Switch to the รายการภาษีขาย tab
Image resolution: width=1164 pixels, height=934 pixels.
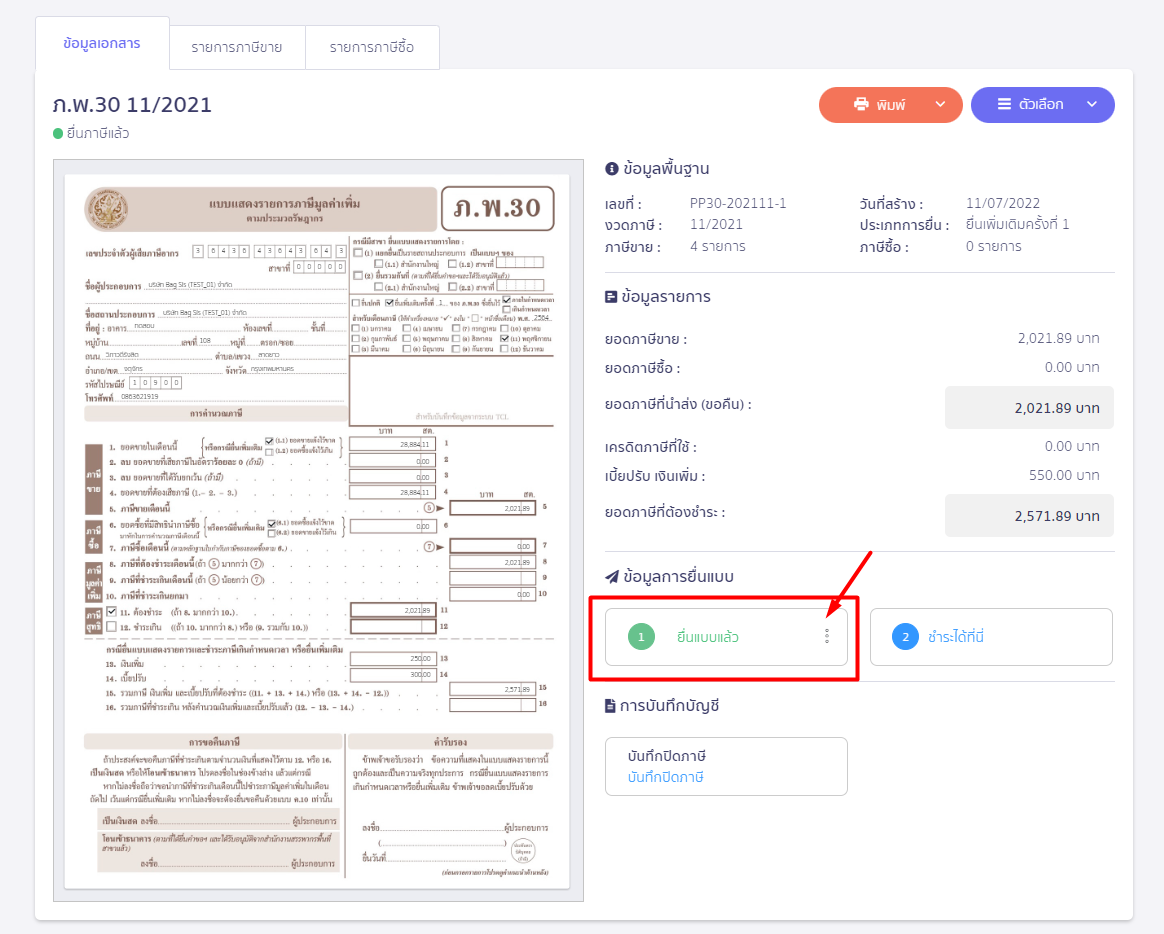coord(237,47)
